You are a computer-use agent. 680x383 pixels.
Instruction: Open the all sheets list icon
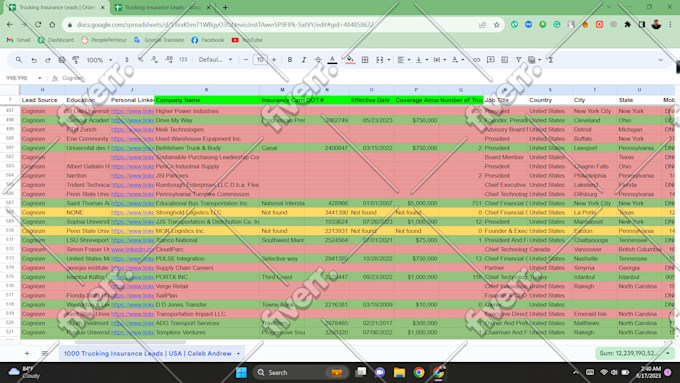coord(44,354)
